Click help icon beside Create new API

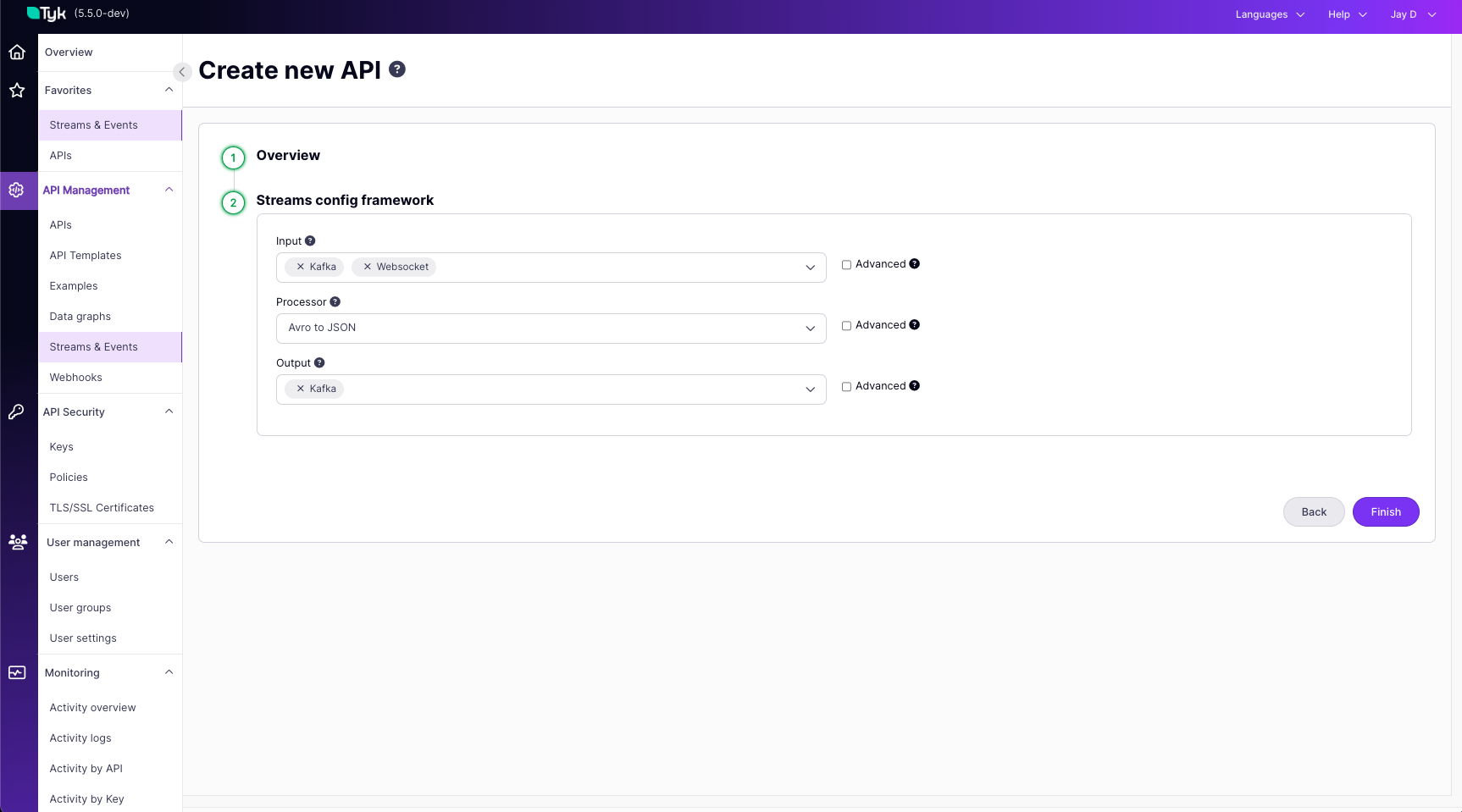[x=397, y=69]
